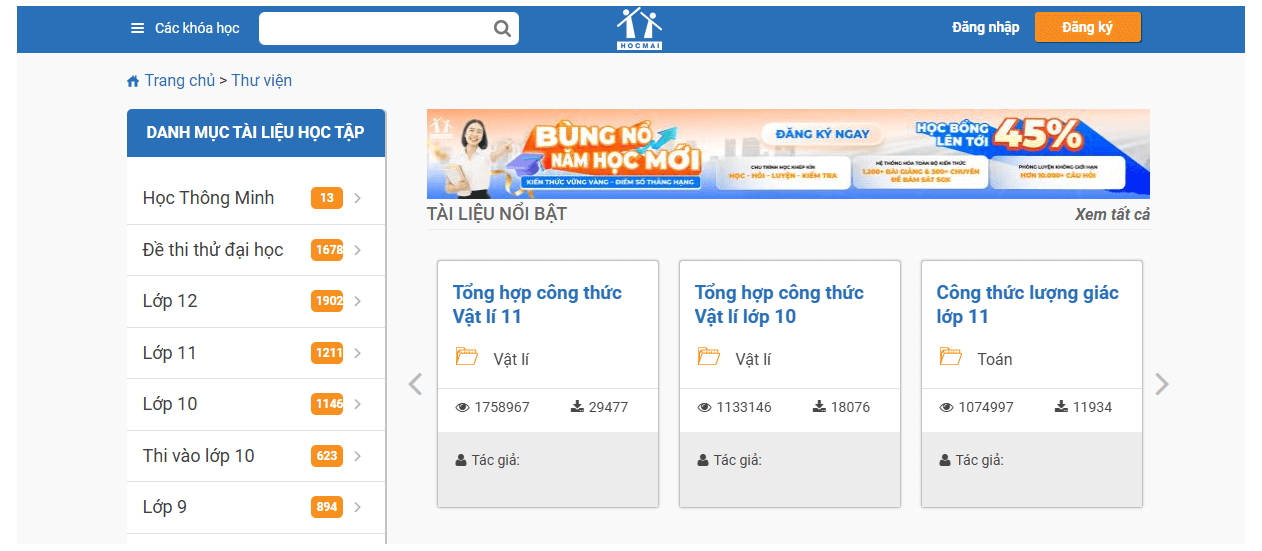Click the 1211 count badge
The width and height of the screenshot is (1262, 551).
[327, 353]
